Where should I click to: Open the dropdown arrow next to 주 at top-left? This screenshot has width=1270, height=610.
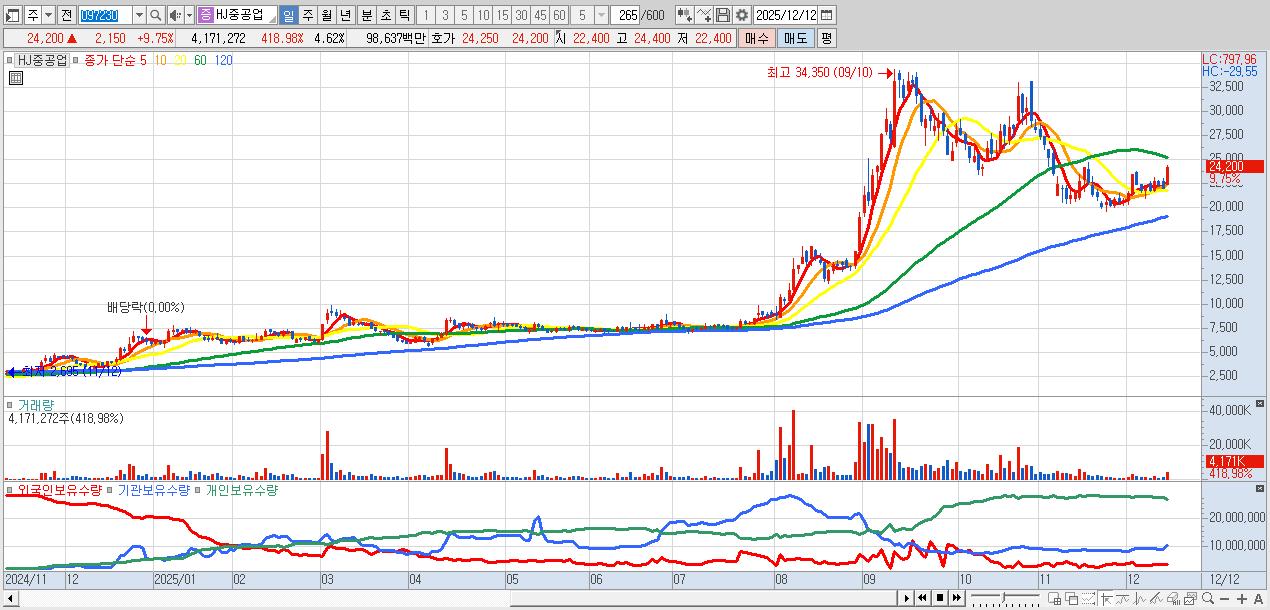tap(49, 15)
